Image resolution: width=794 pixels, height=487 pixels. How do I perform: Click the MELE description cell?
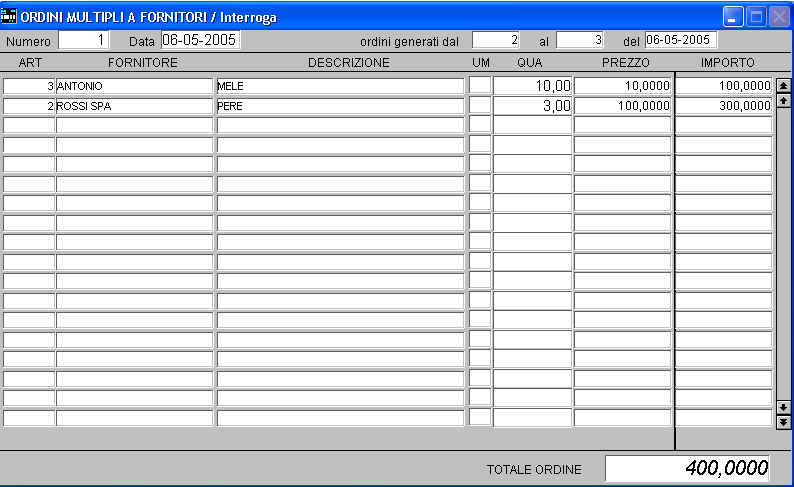point(340,86)
